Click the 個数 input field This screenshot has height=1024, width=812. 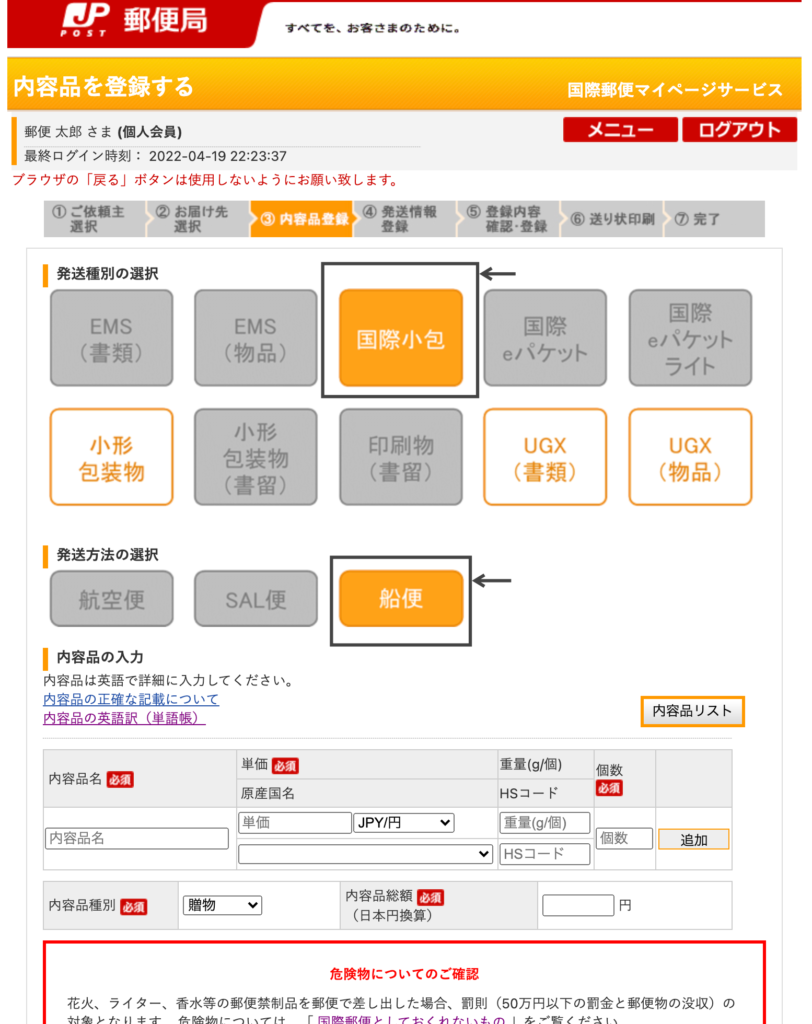[624, 839]
